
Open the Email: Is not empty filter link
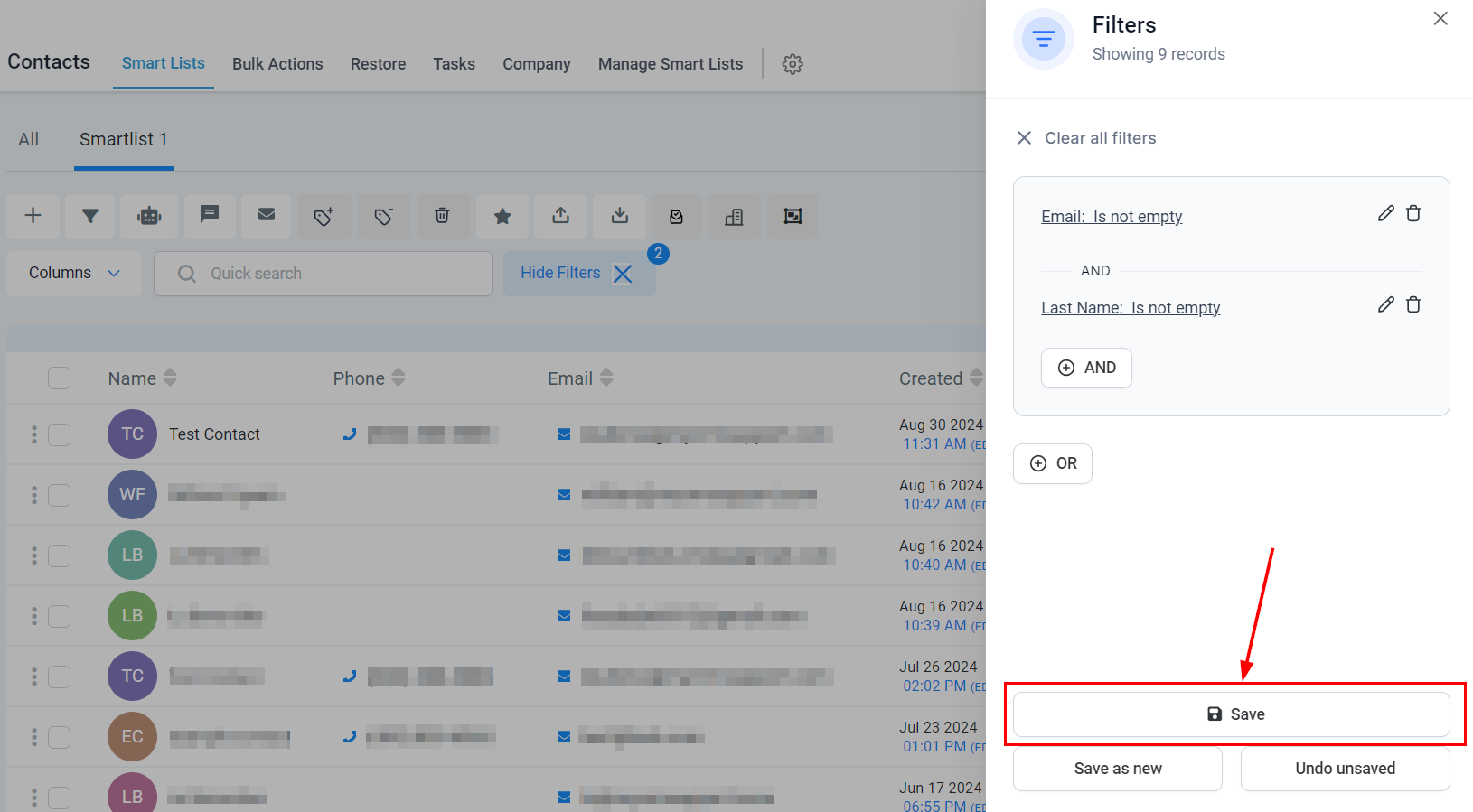1112,217
